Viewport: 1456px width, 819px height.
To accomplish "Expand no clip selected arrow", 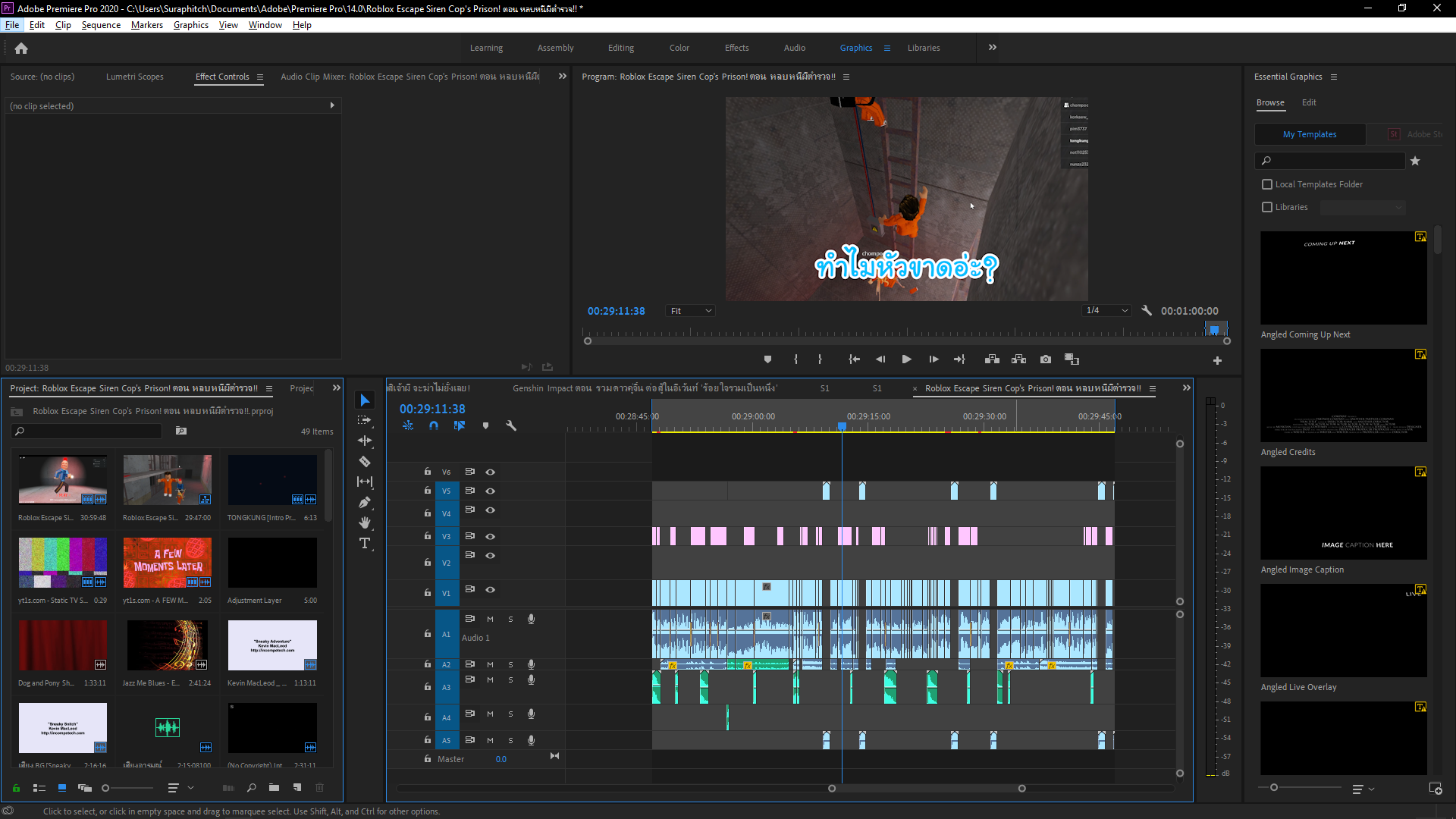I will click(x=332, y=105).
